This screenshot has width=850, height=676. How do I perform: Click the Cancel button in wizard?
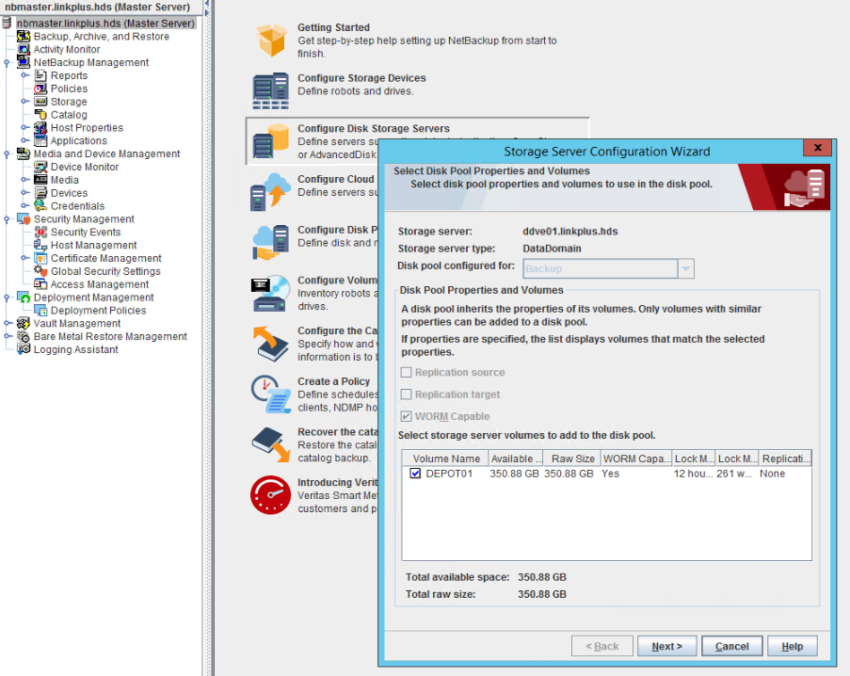(x=732, y=646)
